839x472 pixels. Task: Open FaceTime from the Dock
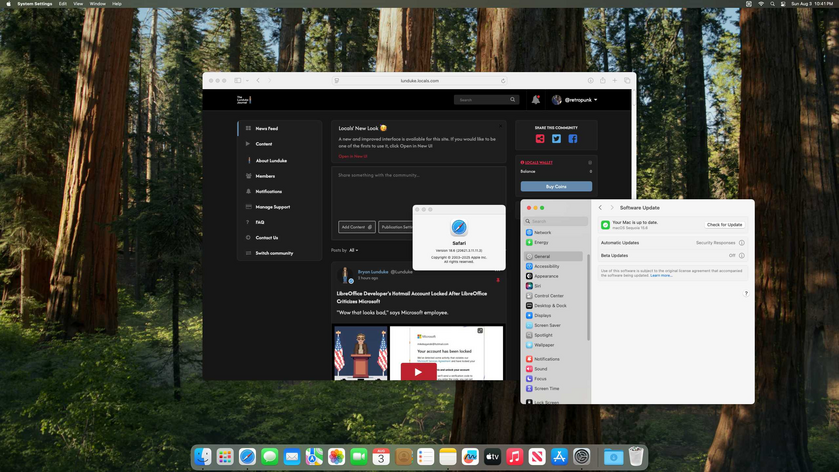pyautogui.click(x=359, y=456)
